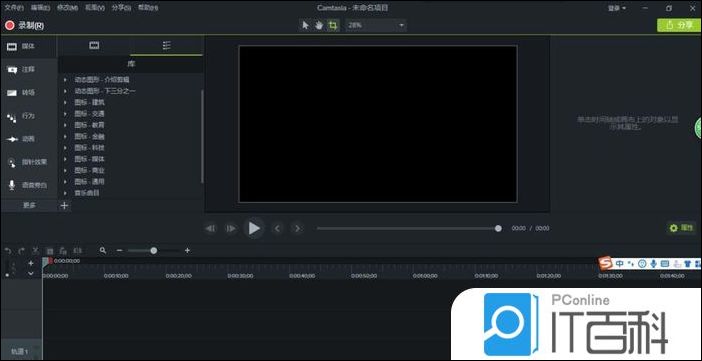Screen dimensions: 702x361
Task: Jump to next clip with right chevron
Action: (297, 228)
